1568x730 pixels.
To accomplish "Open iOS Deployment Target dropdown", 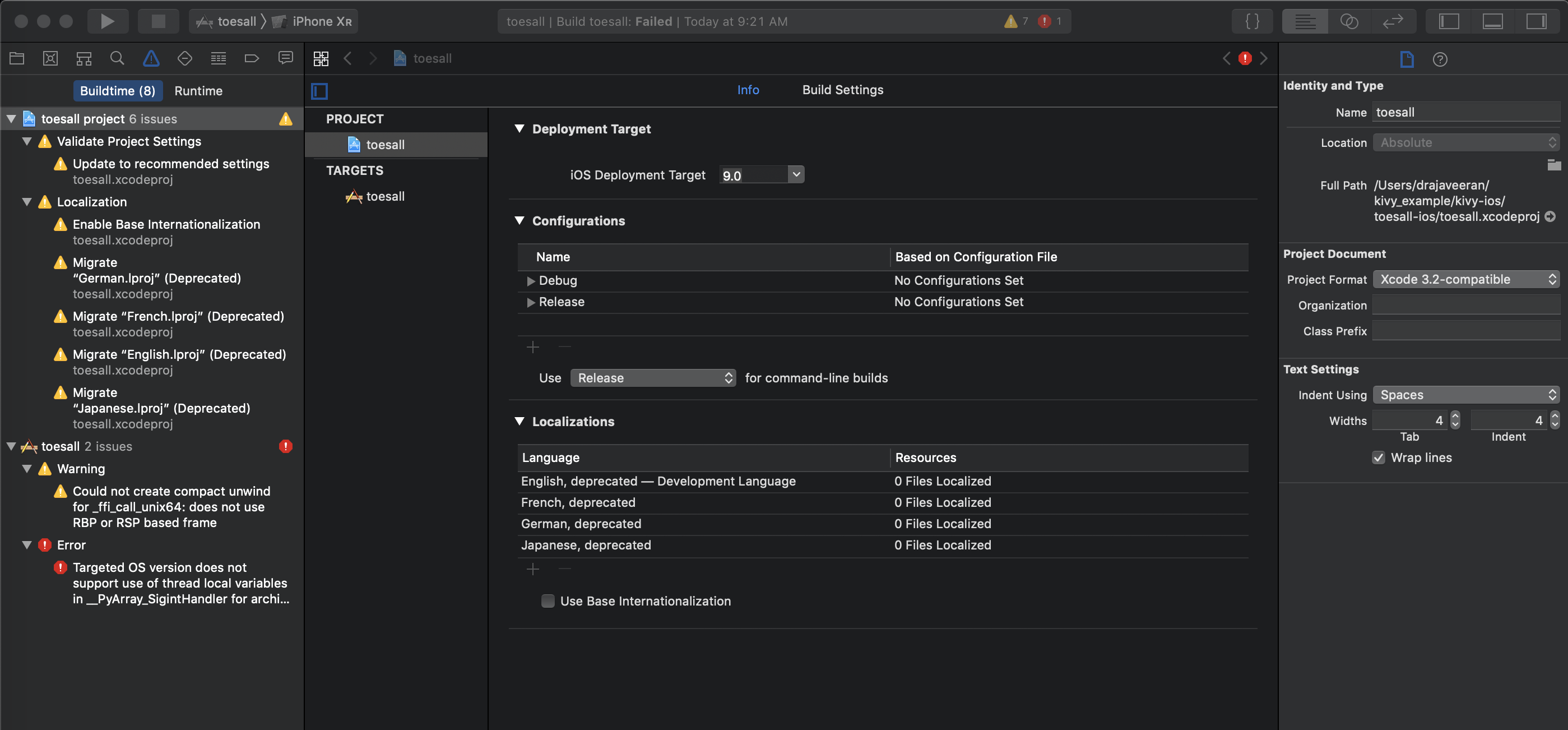I will pos(796,175).
